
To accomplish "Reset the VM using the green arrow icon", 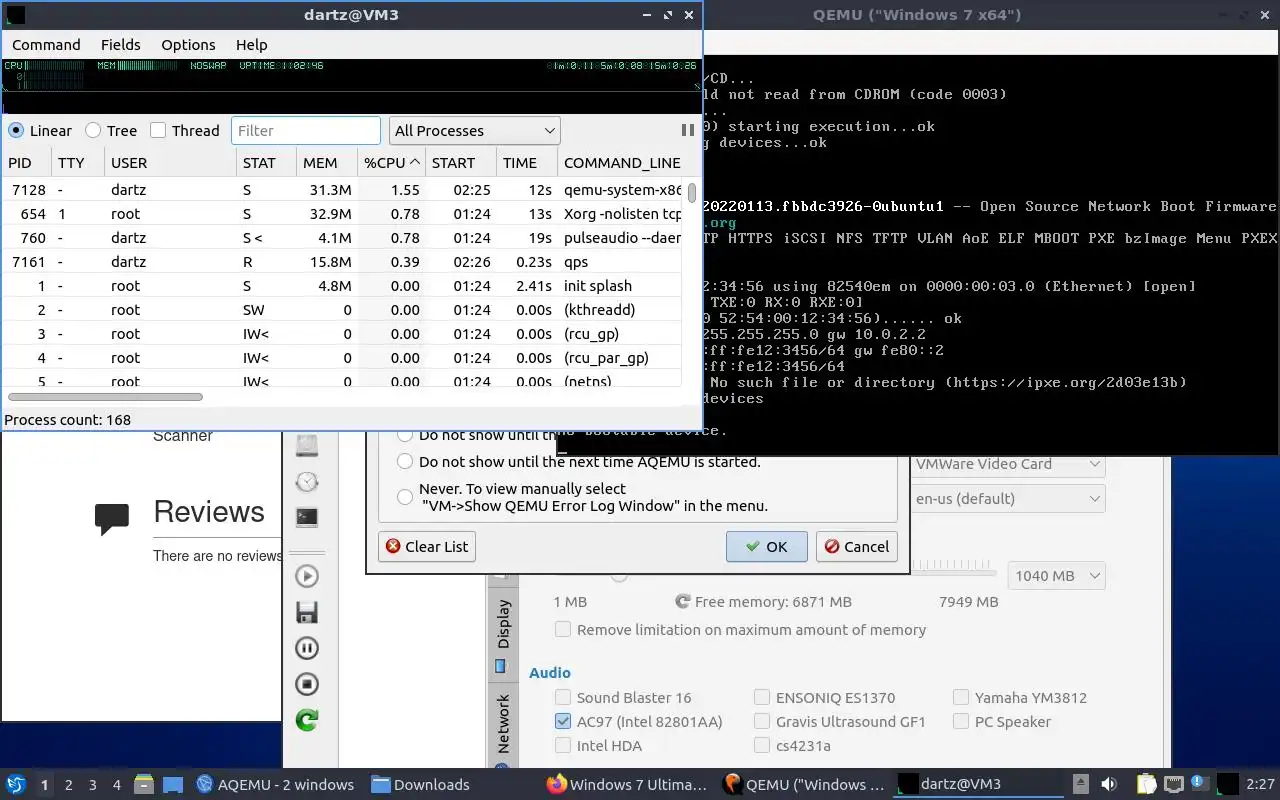I will [307, 720].
